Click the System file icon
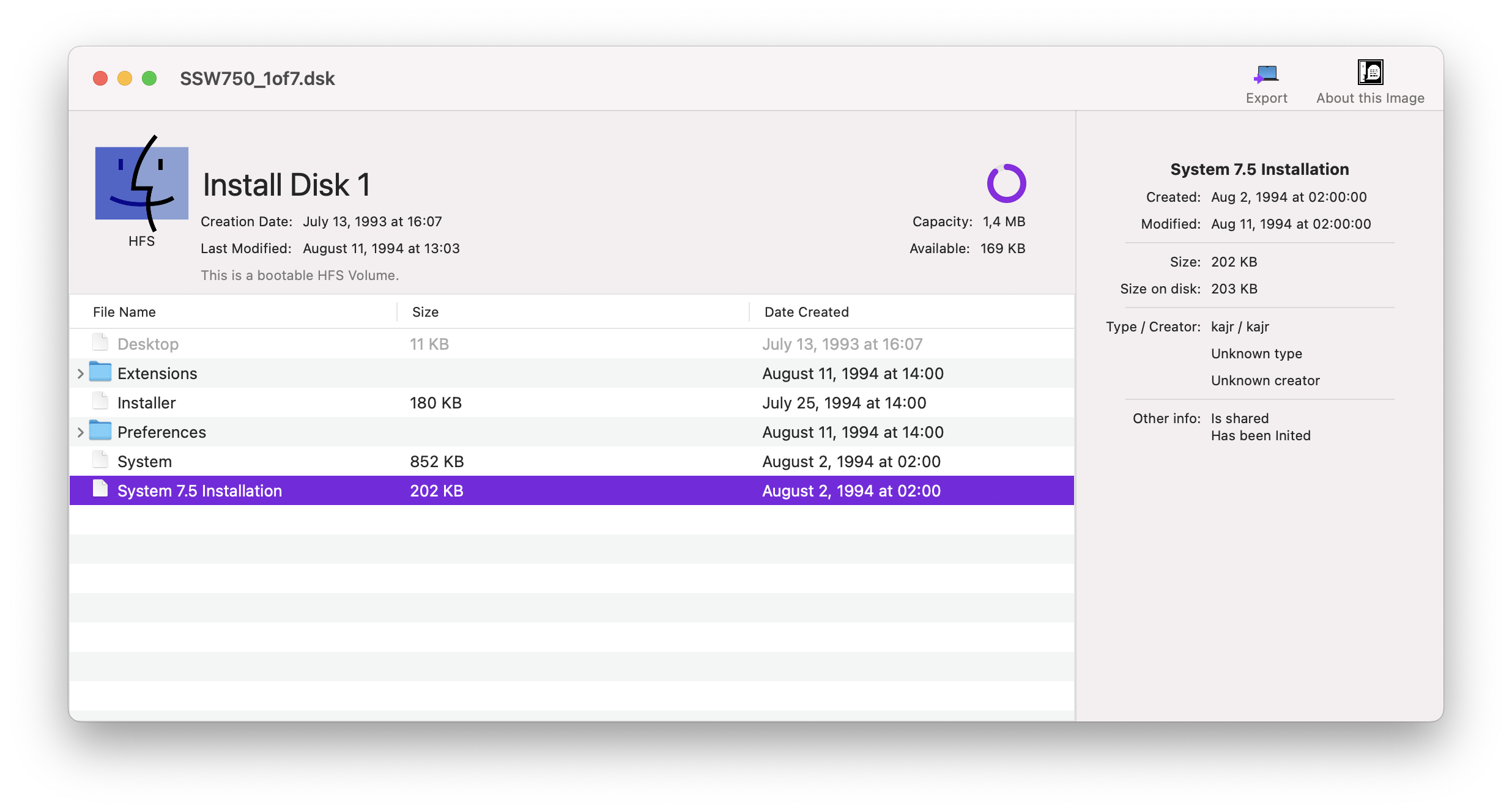Image resolution: width=1512 pixels, height=812 pixels. pos(100,460)
